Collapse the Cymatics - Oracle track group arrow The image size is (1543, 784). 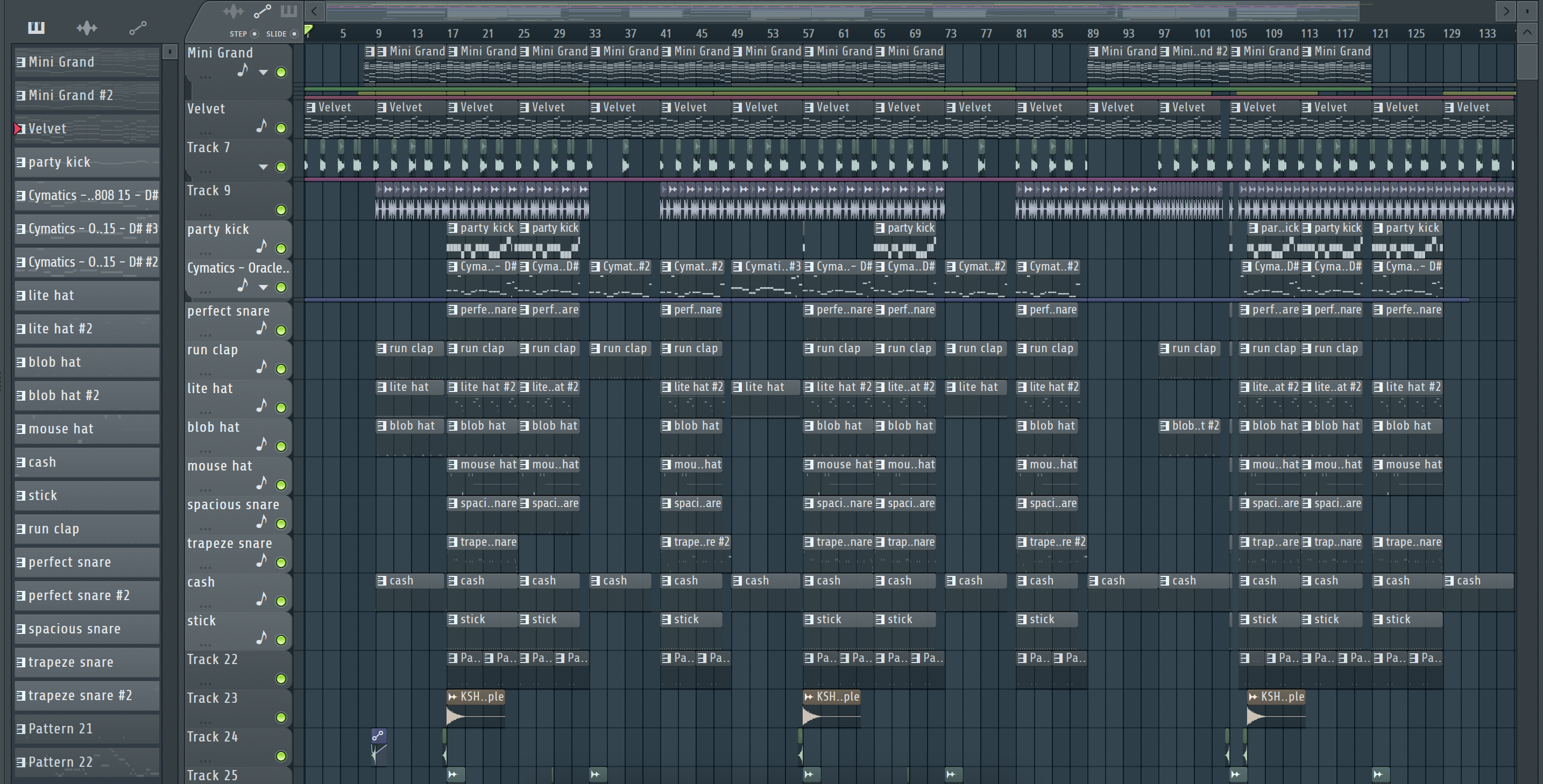click(x=263, y=287)
